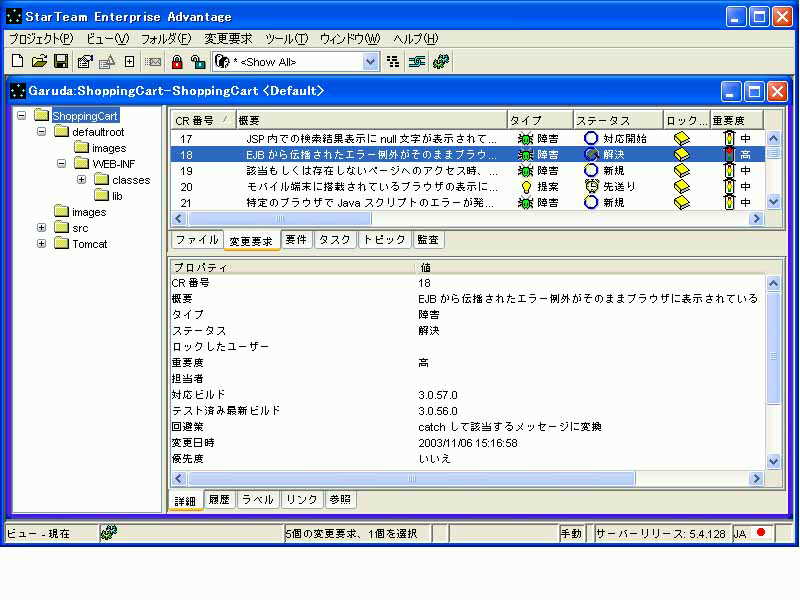Collapse the ShoppingCart root folder node

[21, 116]
